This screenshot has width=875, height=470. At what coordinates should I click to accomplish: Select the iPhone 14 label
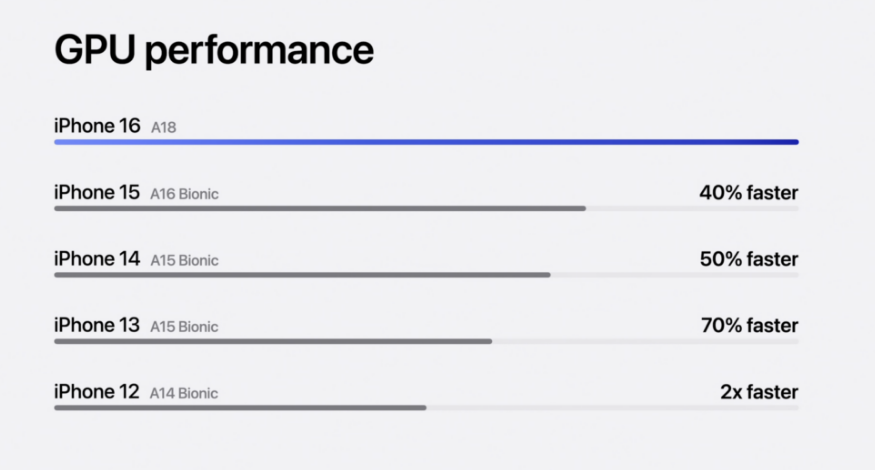tap(97, 259)
